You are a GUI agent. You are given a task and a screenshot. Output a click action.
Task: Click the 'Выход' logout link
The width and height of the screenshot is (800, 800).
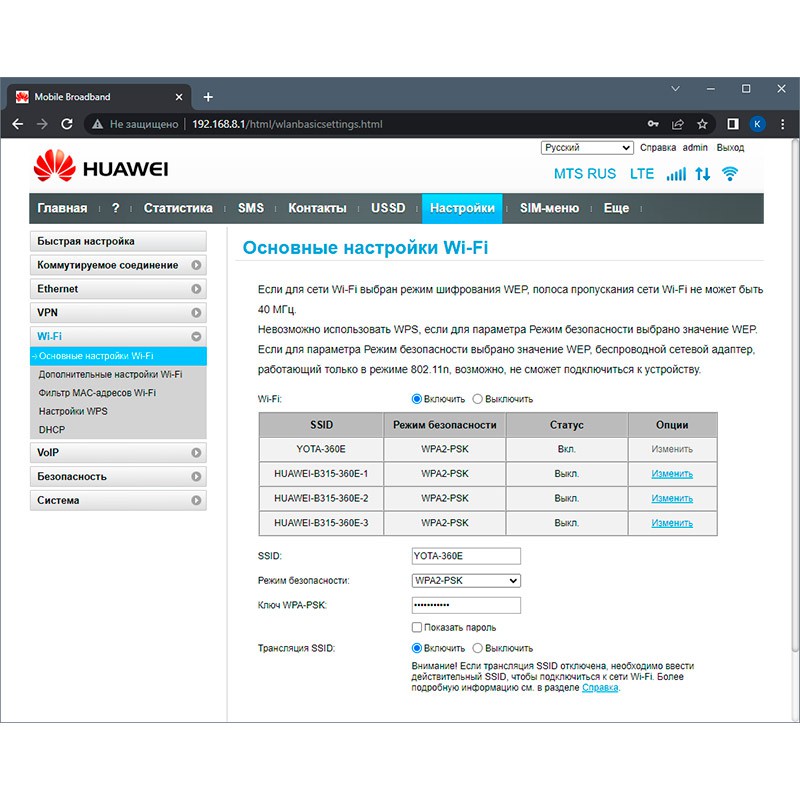click(730, 148)
